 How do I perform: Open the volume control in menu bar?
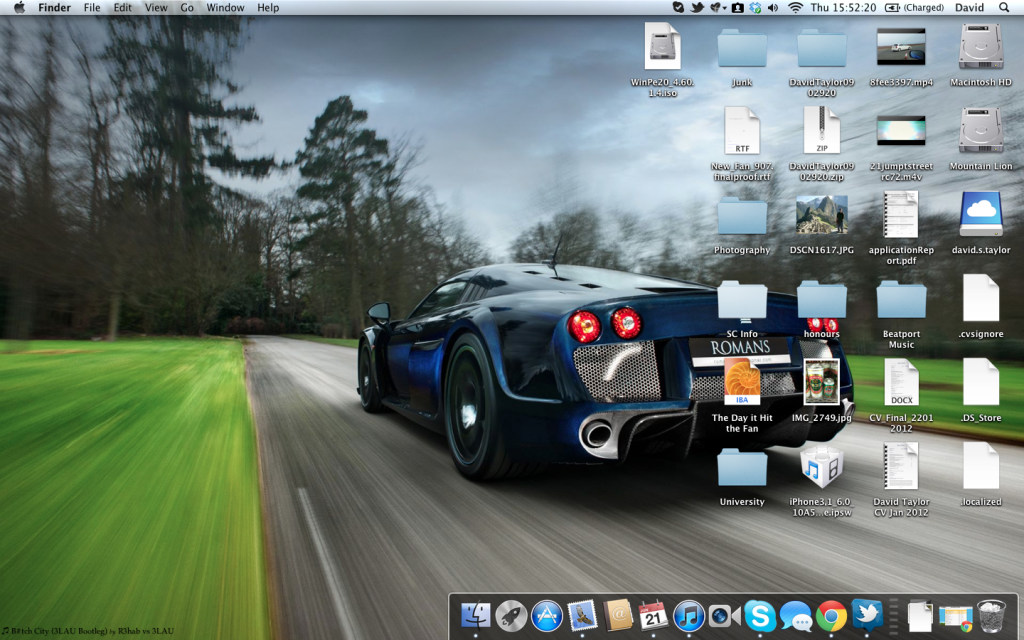tap(775, 7)
